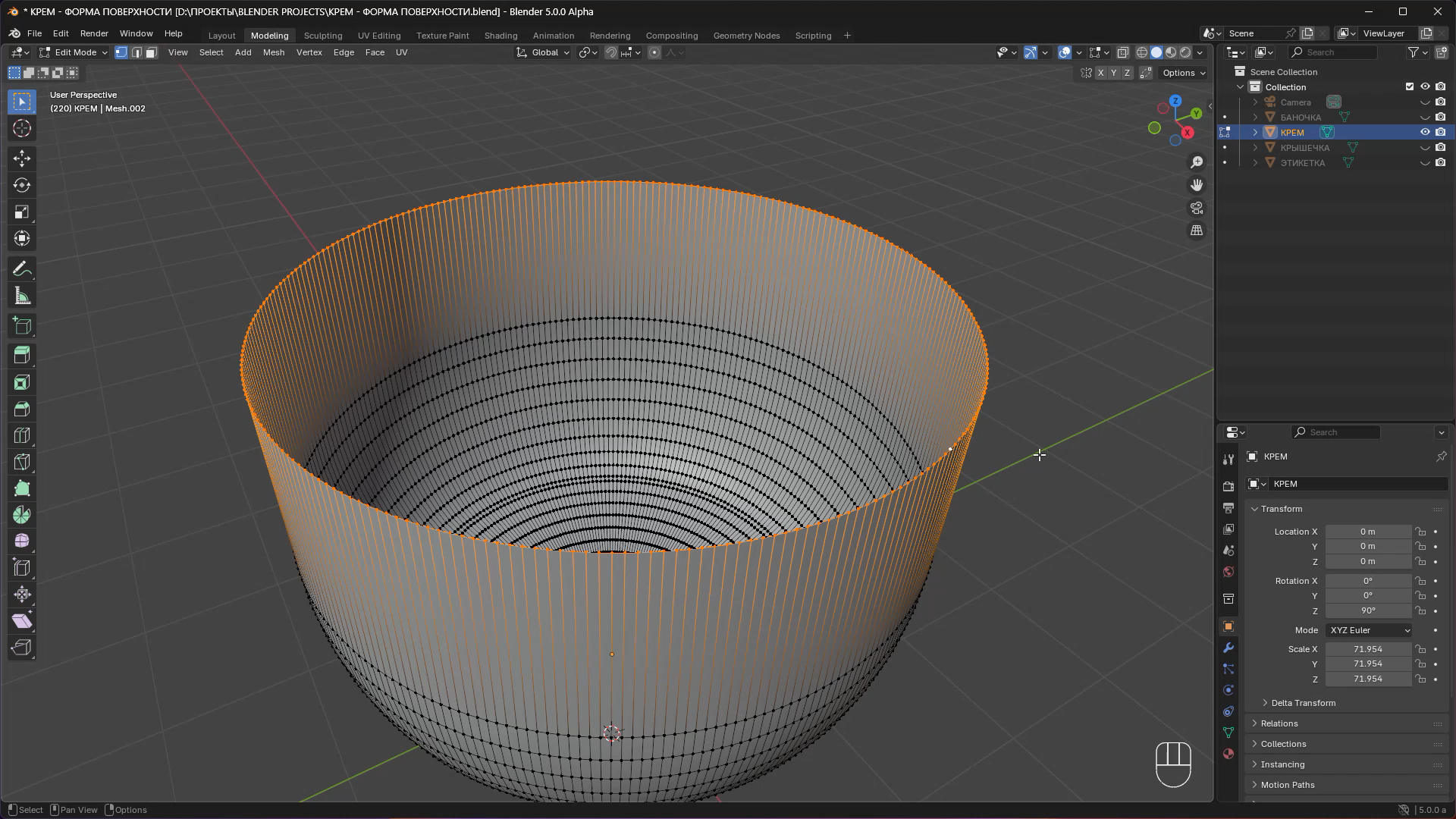Viewport: 1456px width, 819px height.
Task: Open the Edit Mode dropdown
Action: (74, 52)
